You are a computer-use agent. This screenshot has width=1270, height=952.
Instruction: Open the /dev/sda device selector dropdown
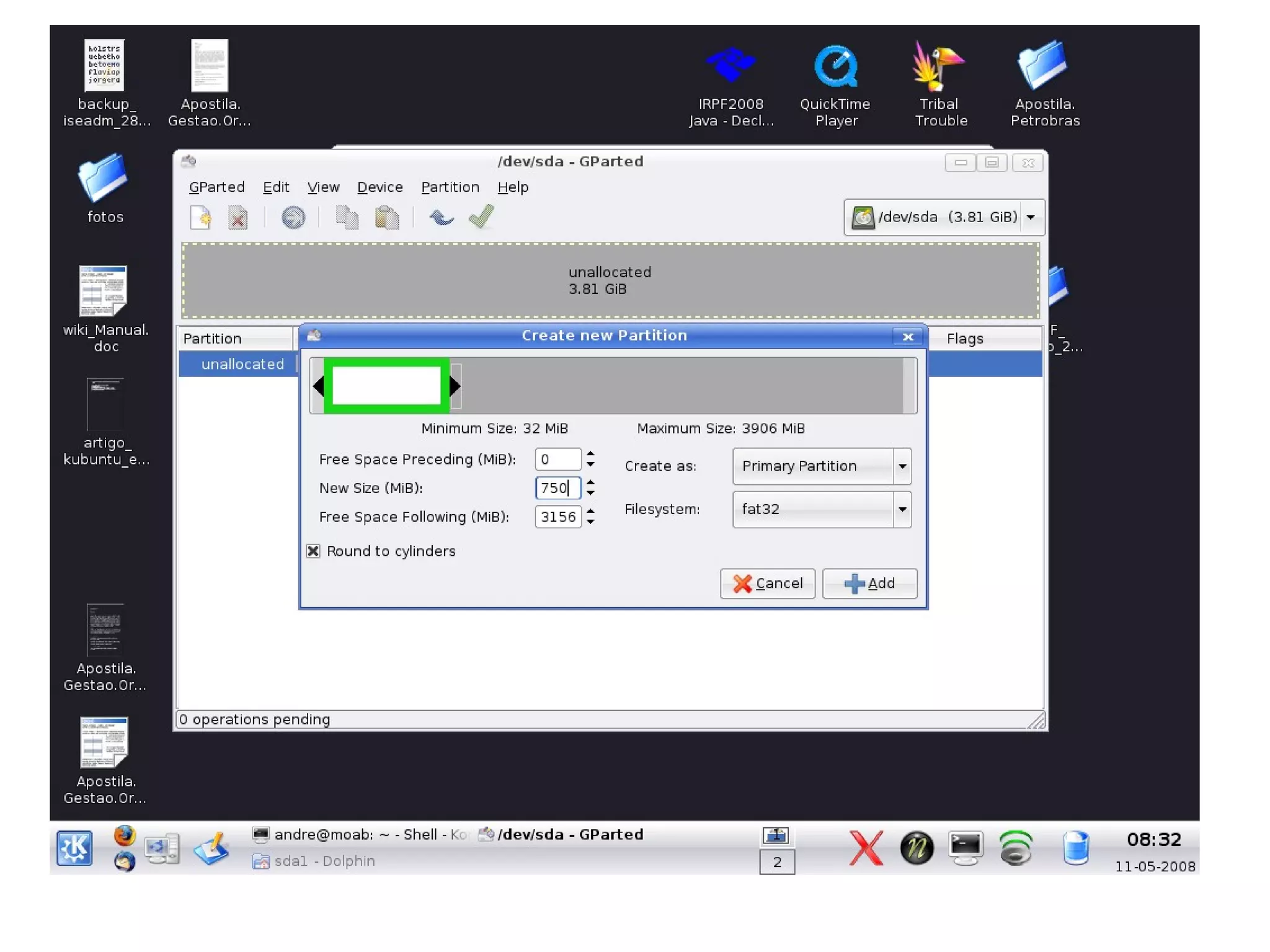click(x=1031, y=217)
